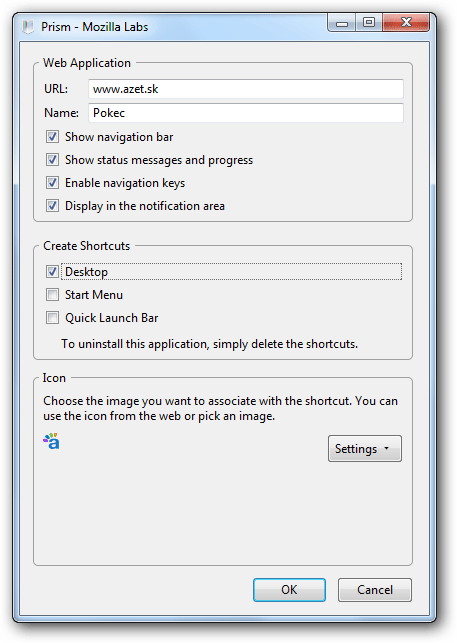Minimize the Prism window

point(342,23)
